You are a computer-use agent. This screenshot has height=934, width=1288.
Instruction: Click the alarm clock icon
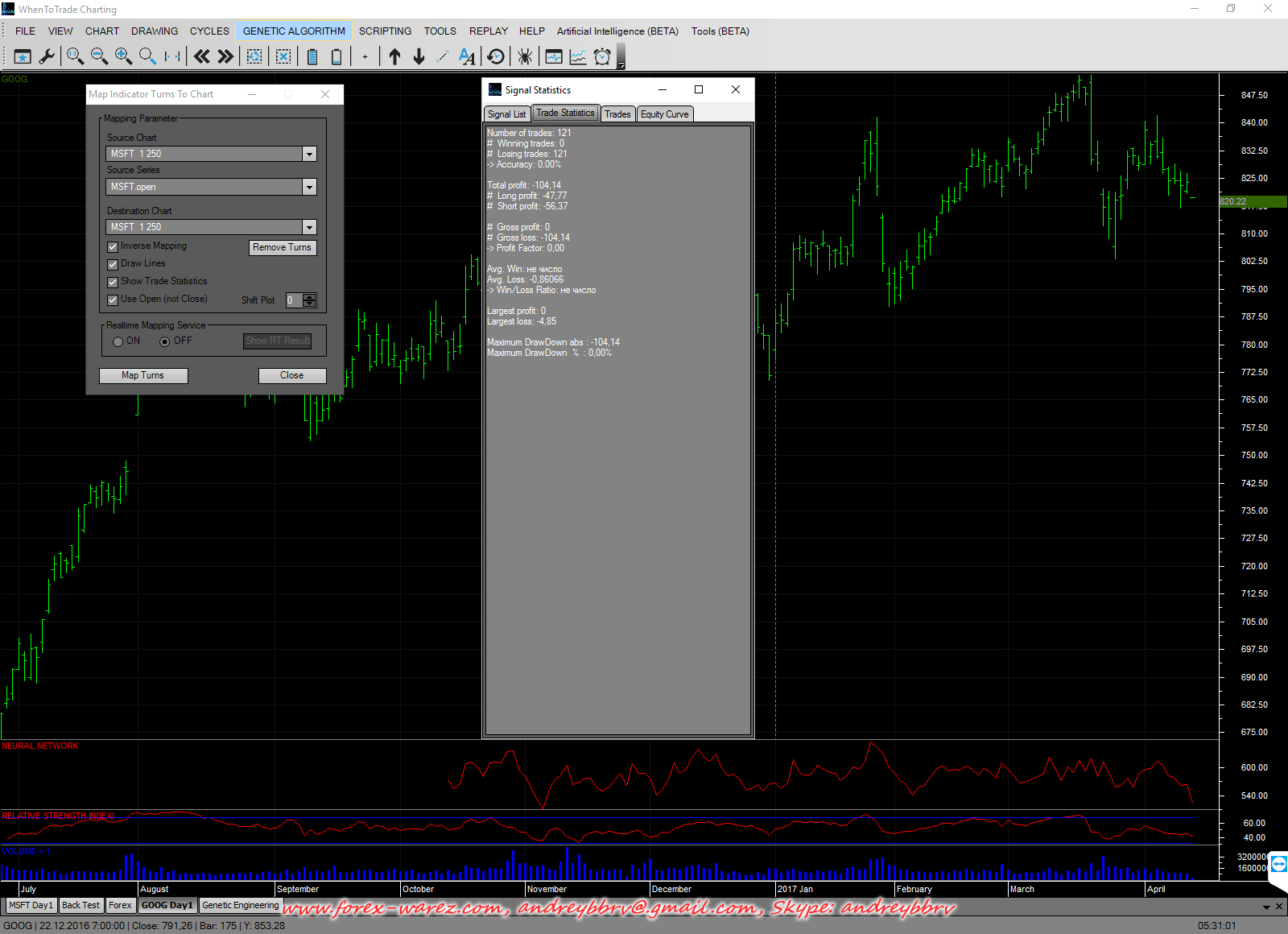[602, 56]
